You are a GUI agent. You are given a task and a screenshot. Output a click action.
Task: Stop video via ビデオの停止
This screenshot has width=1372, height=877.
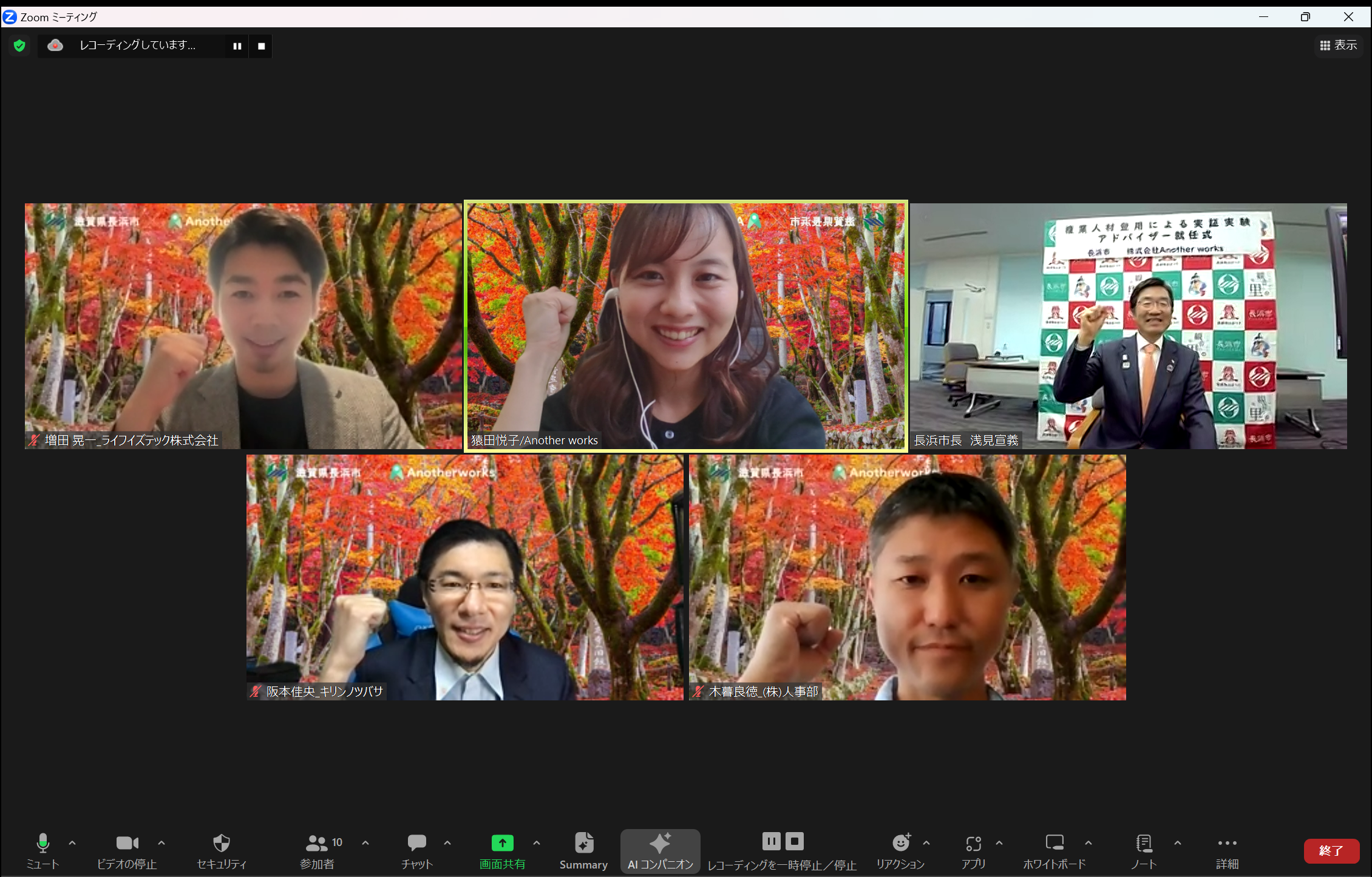click(127, 851)
